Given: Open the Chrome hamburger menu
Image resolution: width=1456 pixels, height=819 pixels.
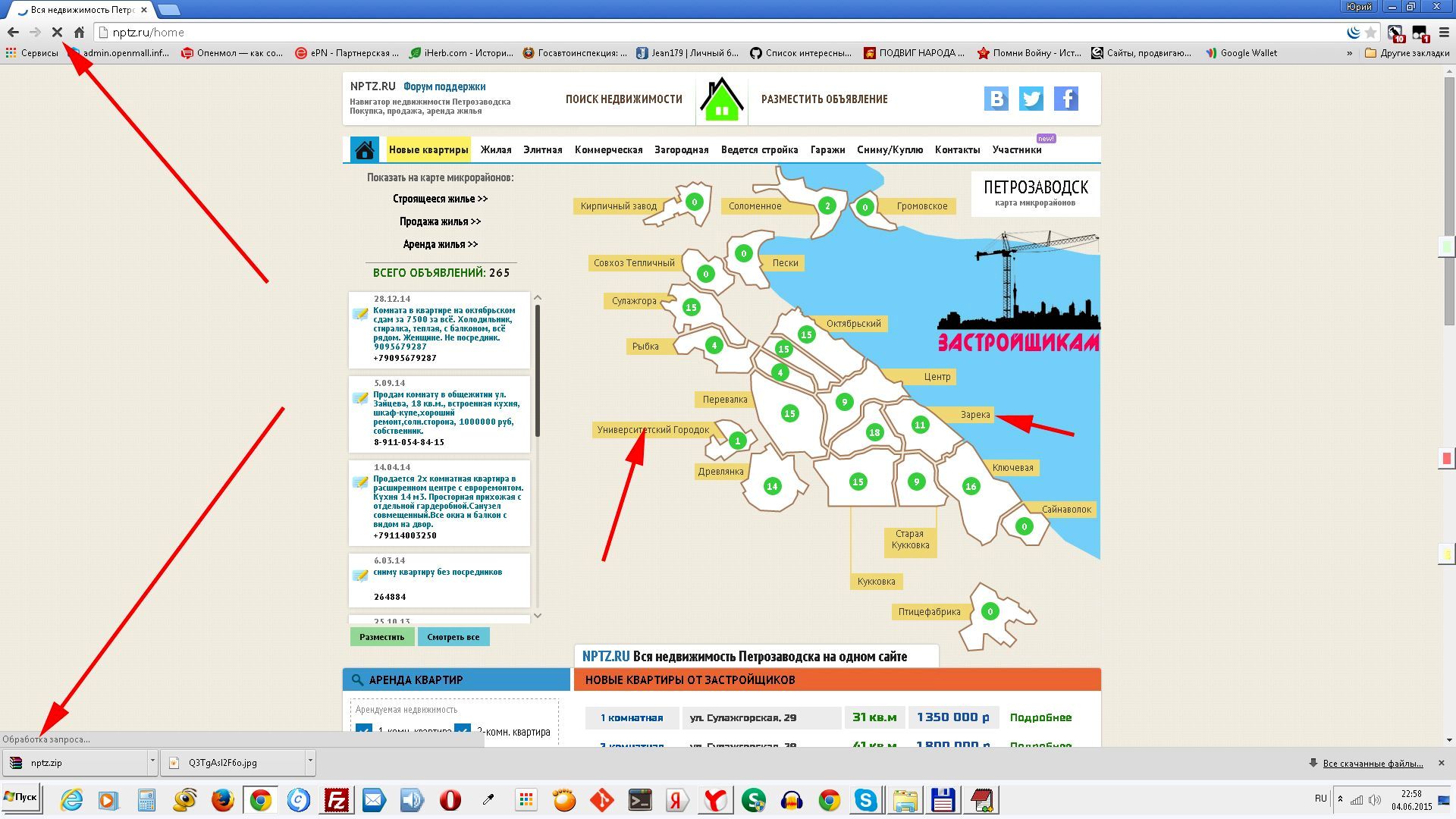Looking at the screenshot, I should pos(1444,32).
